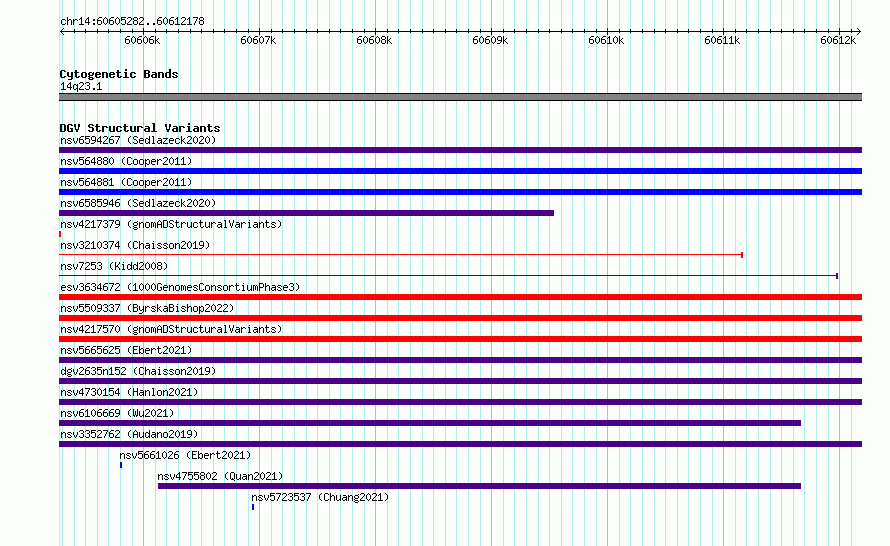Screen dimensions: 890x546
Task: Open the nsv564880 (Cooper2011) label
Action: point(126,161)
